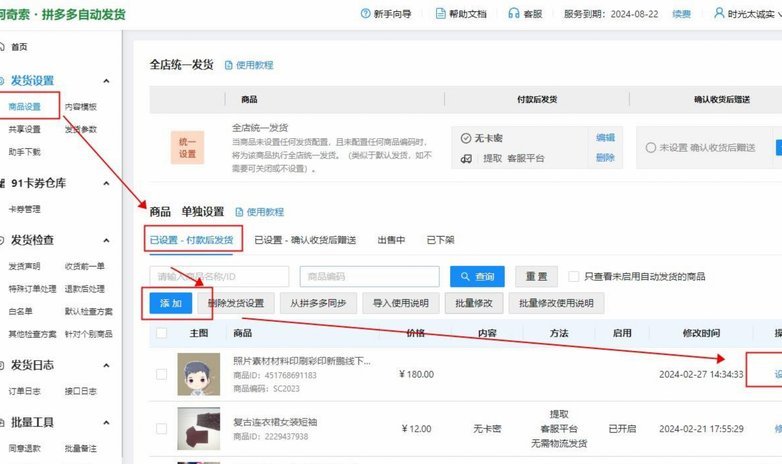Tick checkbox for 照片素材材料印刷 product row
Screen dimensions: 782x464
(x=161, y=374)
